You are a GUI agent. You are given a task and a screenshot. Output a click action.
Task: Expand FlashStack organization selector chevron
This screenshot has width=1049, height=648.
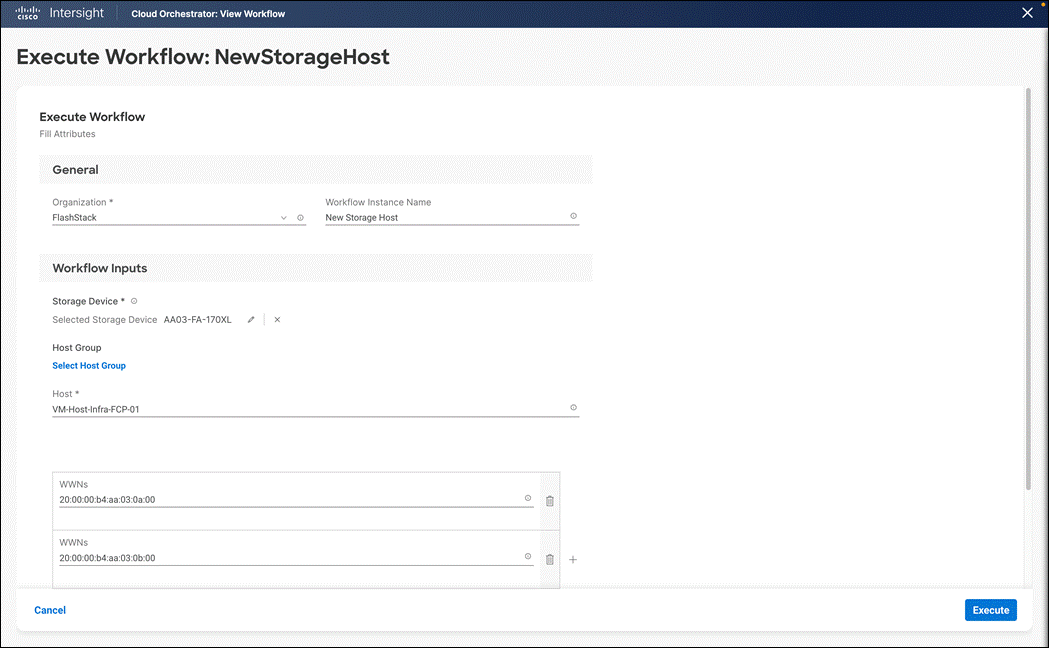pyautogui.click(x=283, y=217)
